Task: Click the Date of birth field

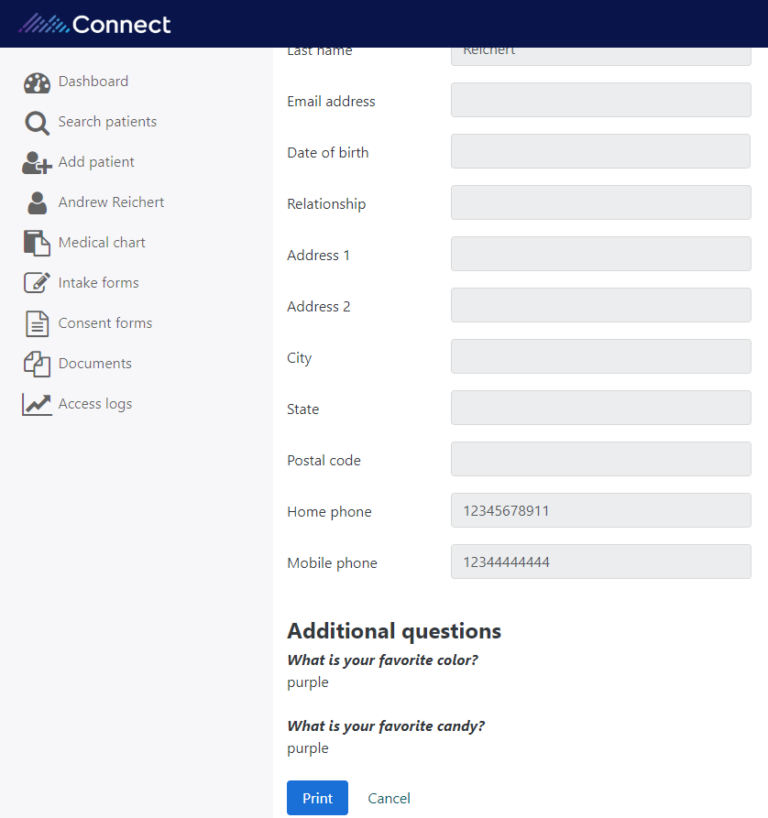Action: [x=601, y=151]
